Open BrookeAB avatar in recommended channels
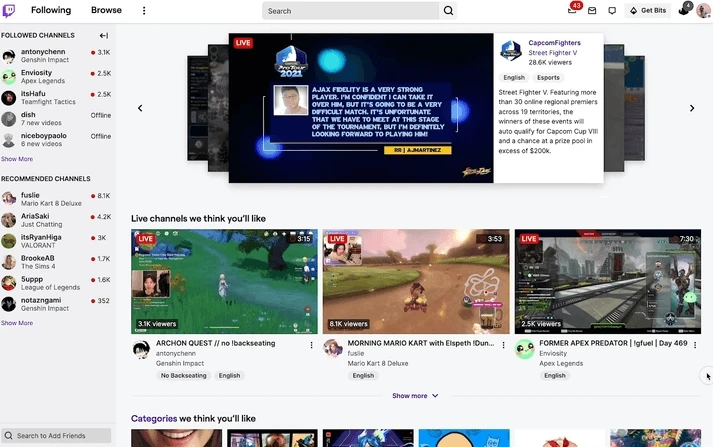Image resolution: width=713 pixels, height=447 pixels. click(x=9, y=262)
